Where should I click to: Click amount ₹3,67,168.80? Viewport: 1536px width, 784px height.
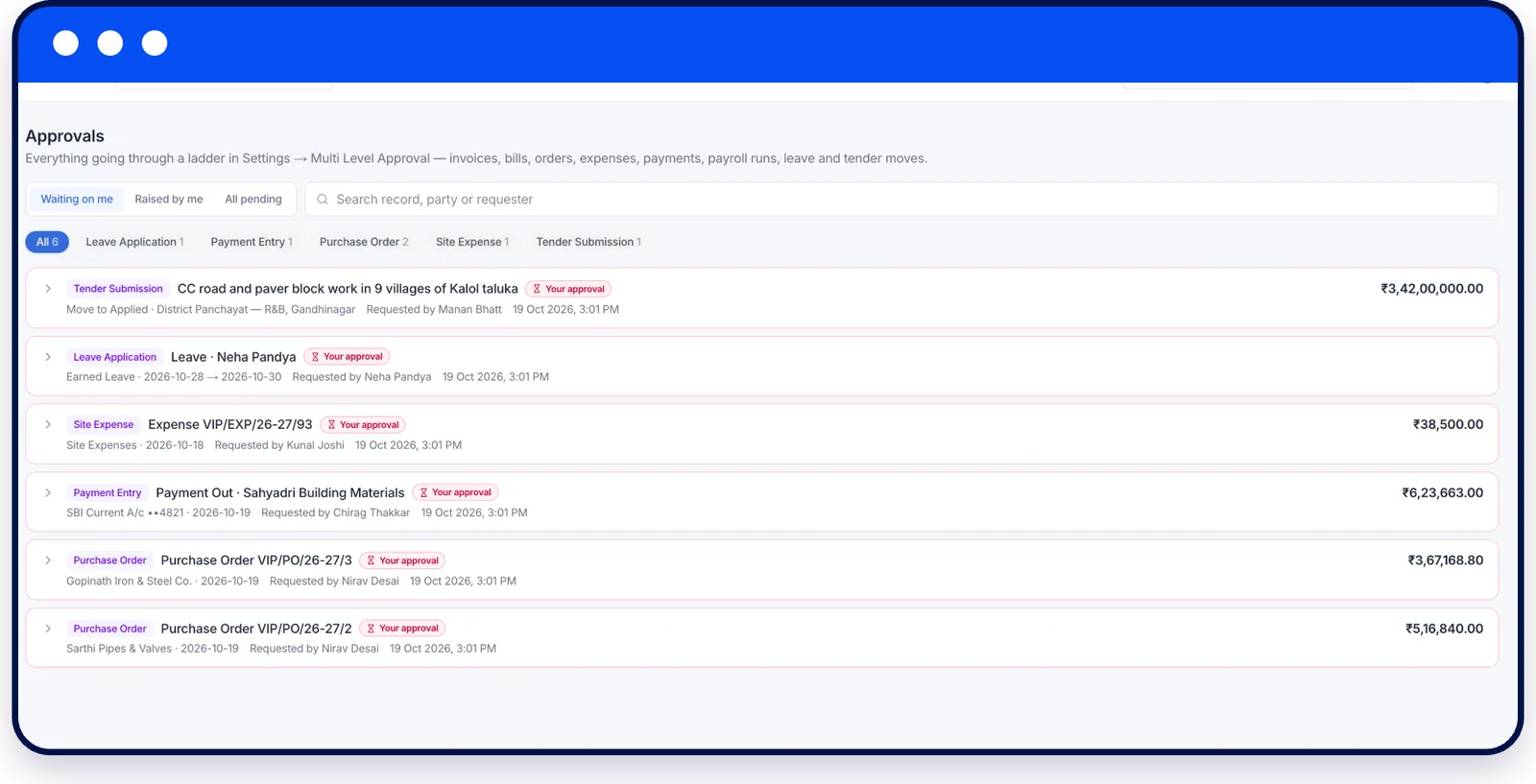pyautogui.click(x=1445, y=560)
